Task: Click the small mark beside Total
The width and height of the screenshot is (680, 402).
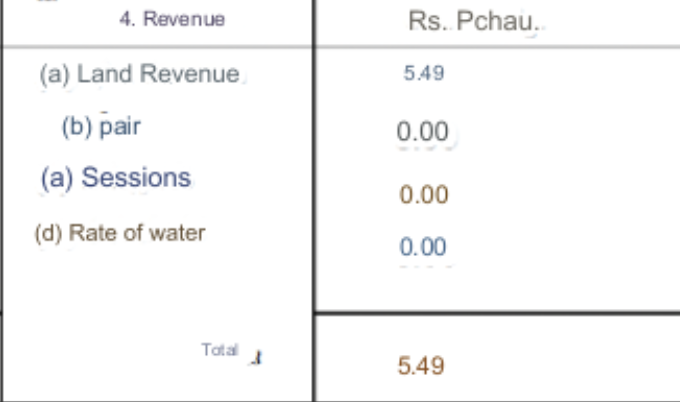Action: tap(257, 355)
